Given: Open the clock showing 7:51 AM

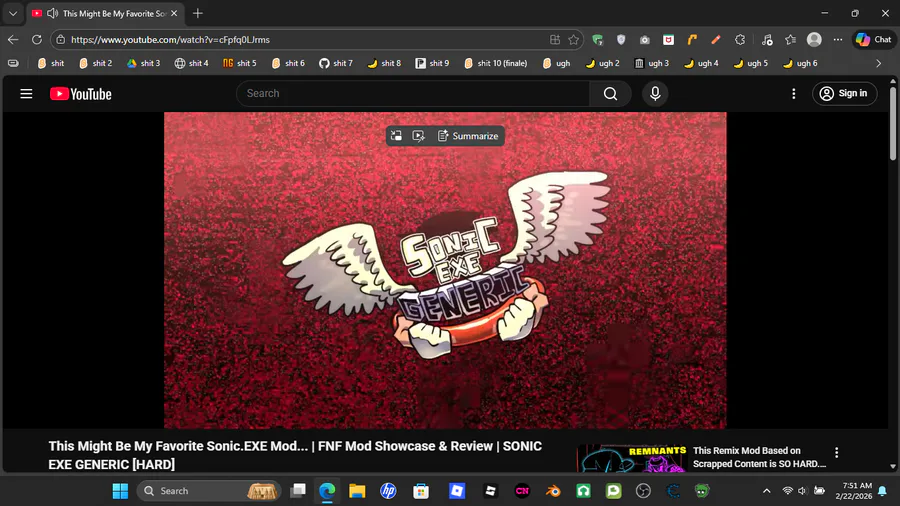Looking at the screenshot, I should click(x=854, y=491).
